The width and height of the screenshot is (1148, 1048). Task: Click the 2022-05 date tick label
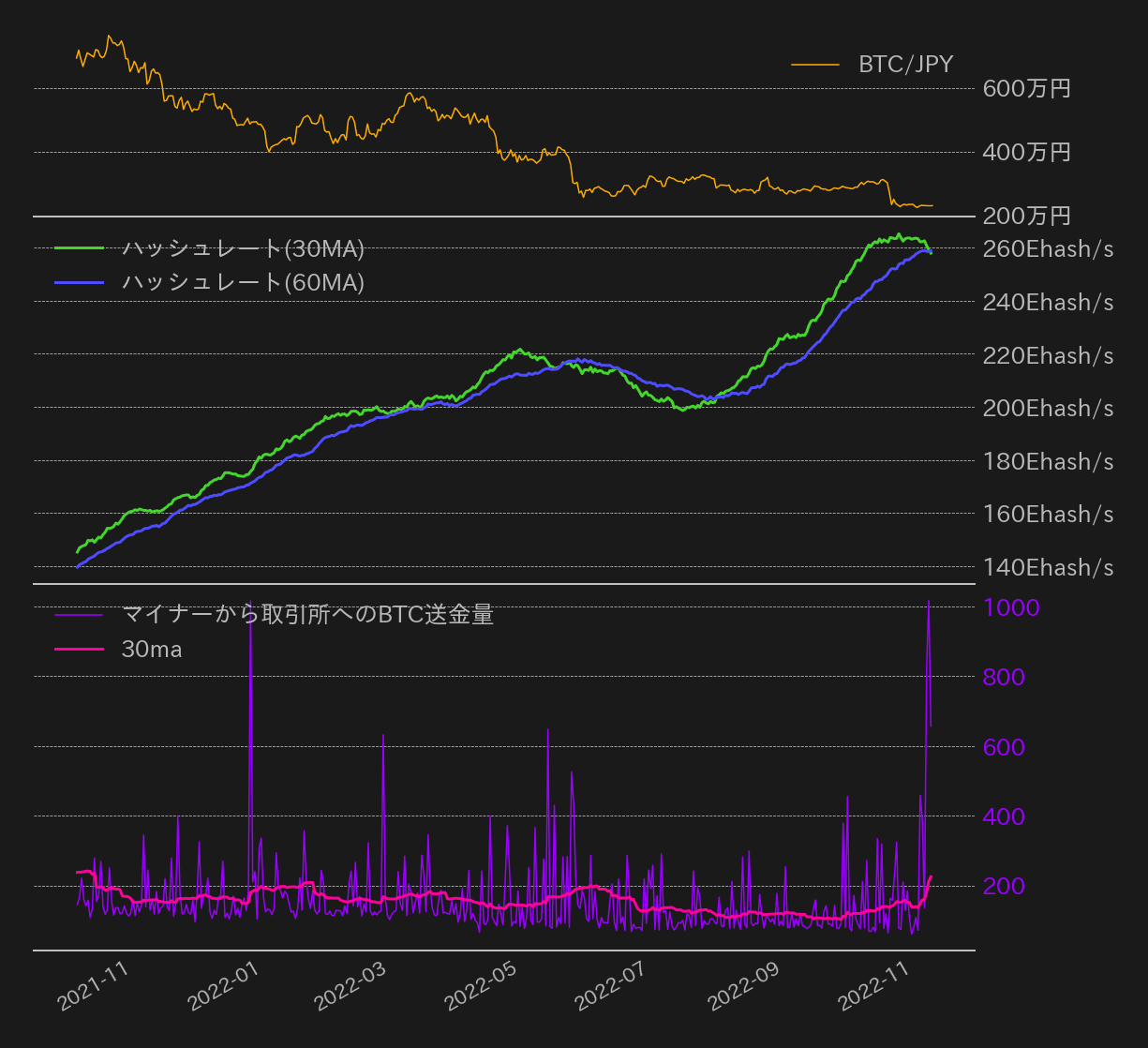[481, 987]
